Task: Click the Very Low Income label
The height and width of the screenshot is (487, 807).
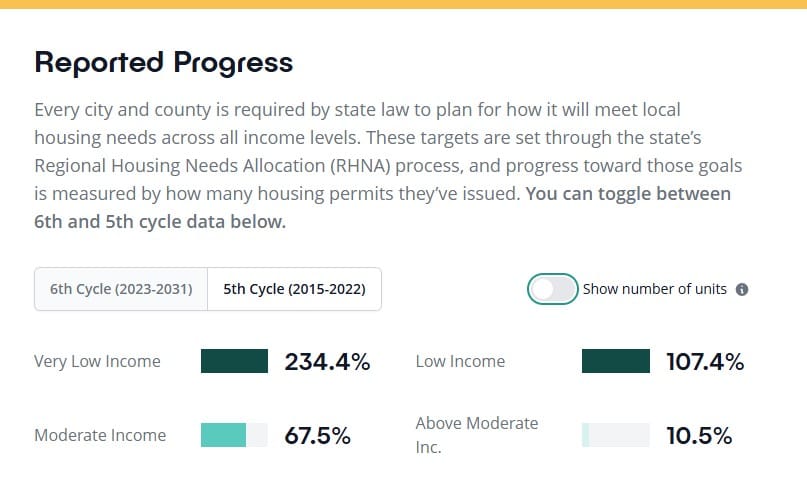Action: [97, 361]
